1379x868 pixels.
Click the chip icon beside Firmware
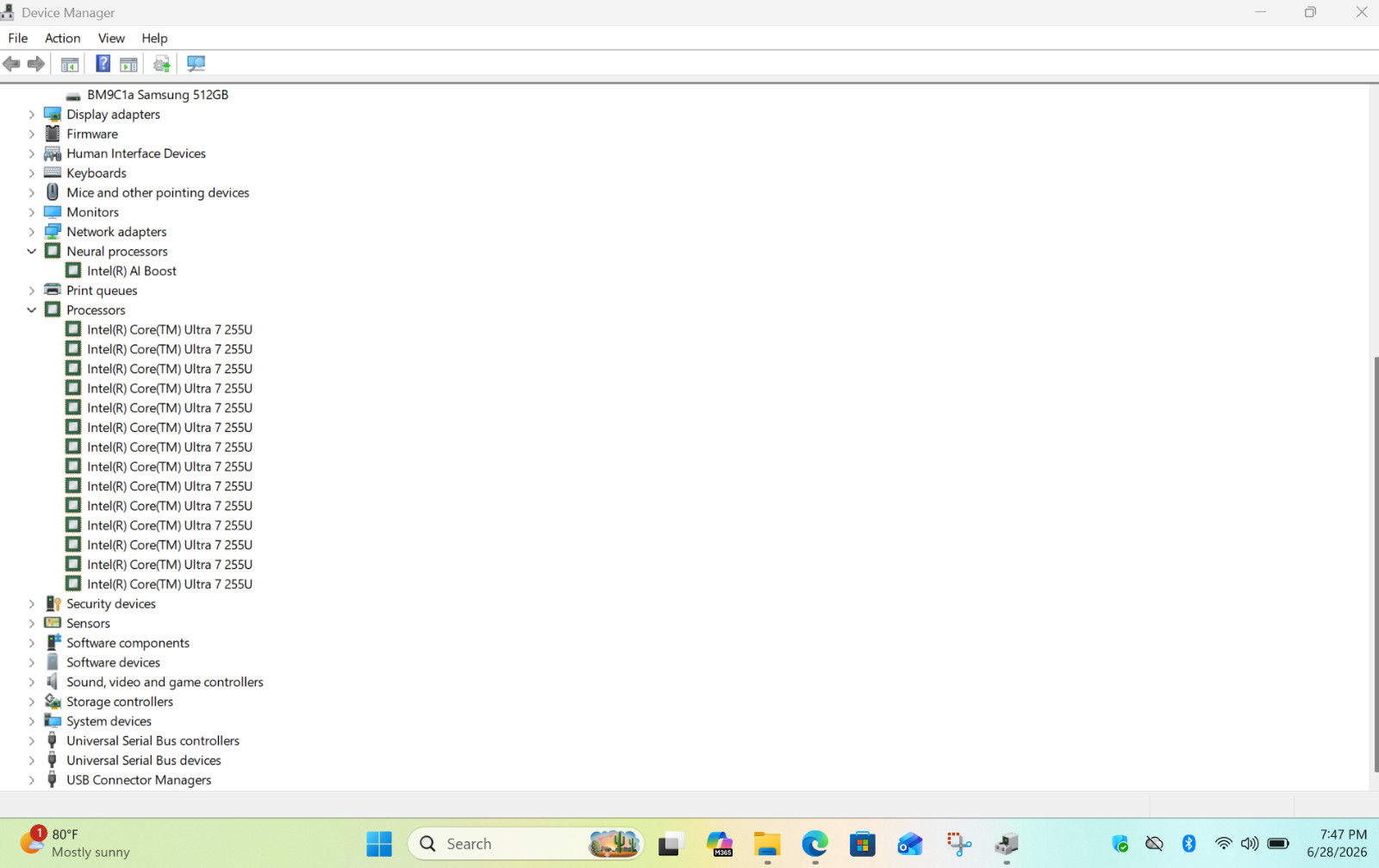[53, 134]
